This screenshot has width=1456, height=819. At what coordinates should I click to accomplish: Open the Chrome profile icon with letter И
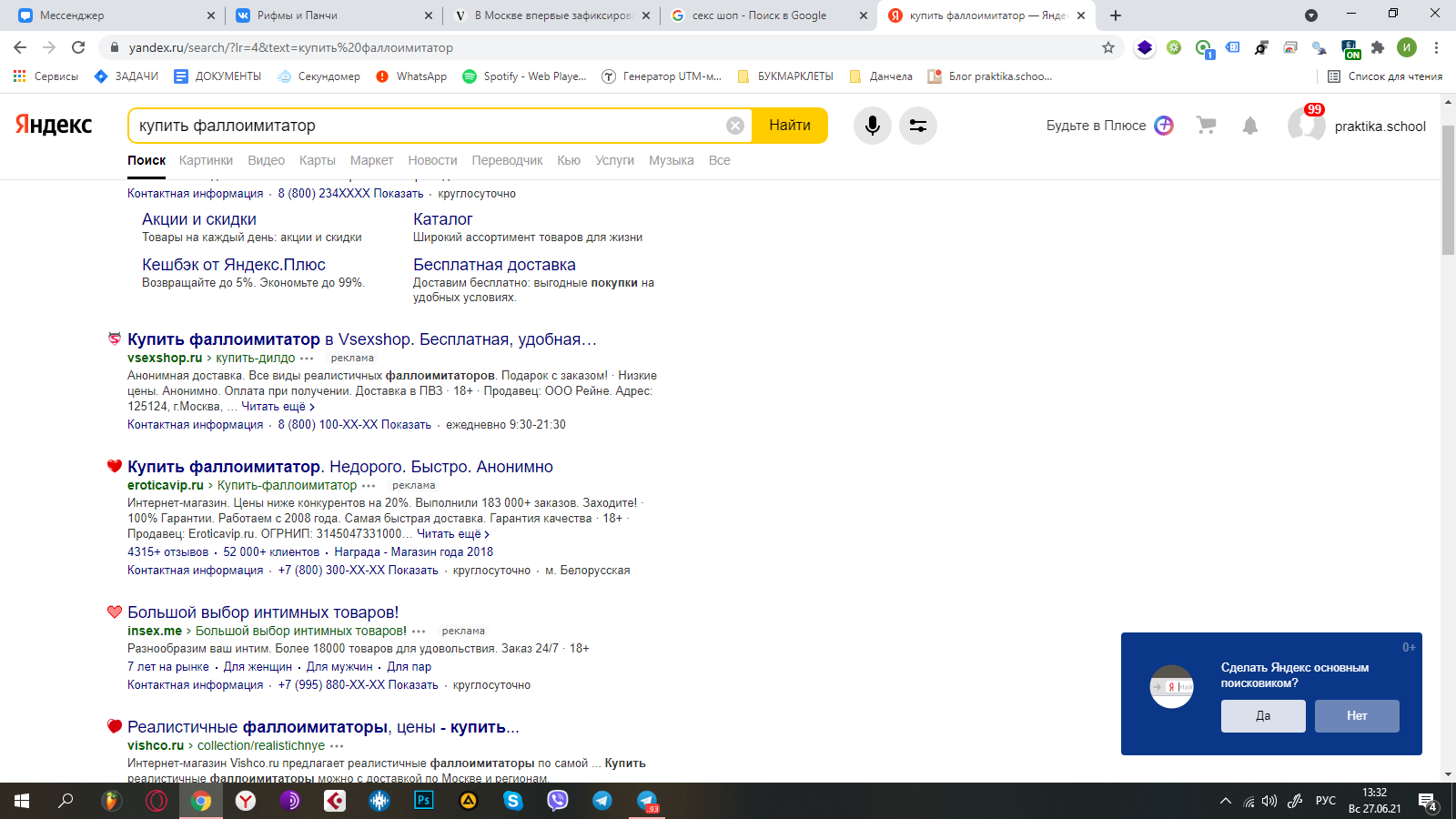[1407, 47]
